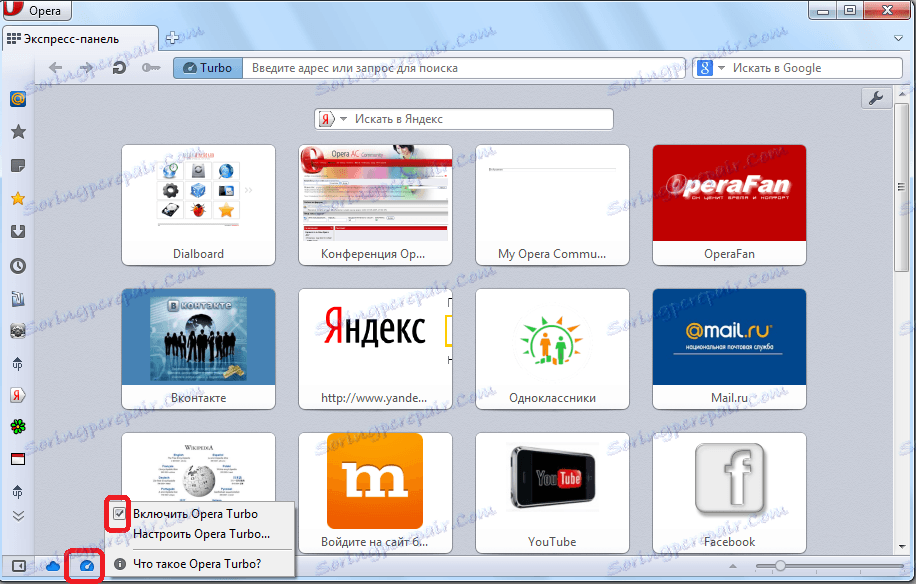The image size is (916, 584).
Task: Open the Яндекс speed dial tile
Action: point(376,349)
